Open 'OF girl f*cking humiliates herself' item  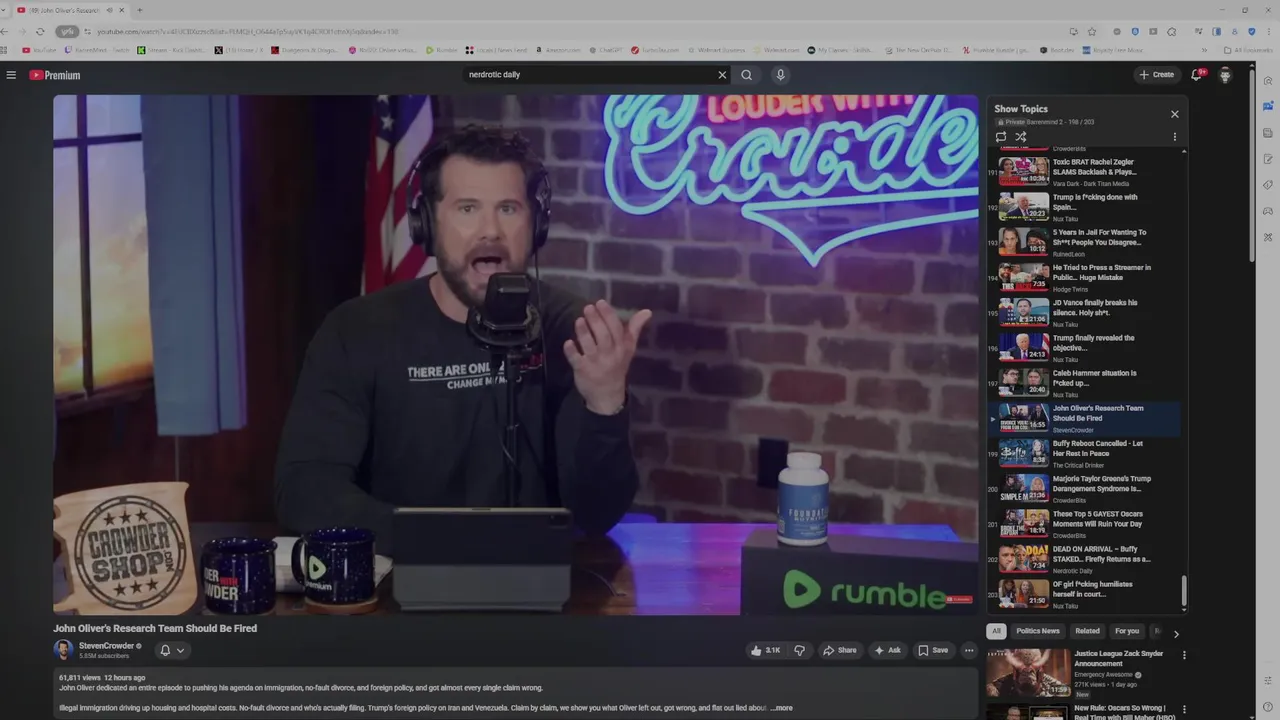click(1085, 593)
